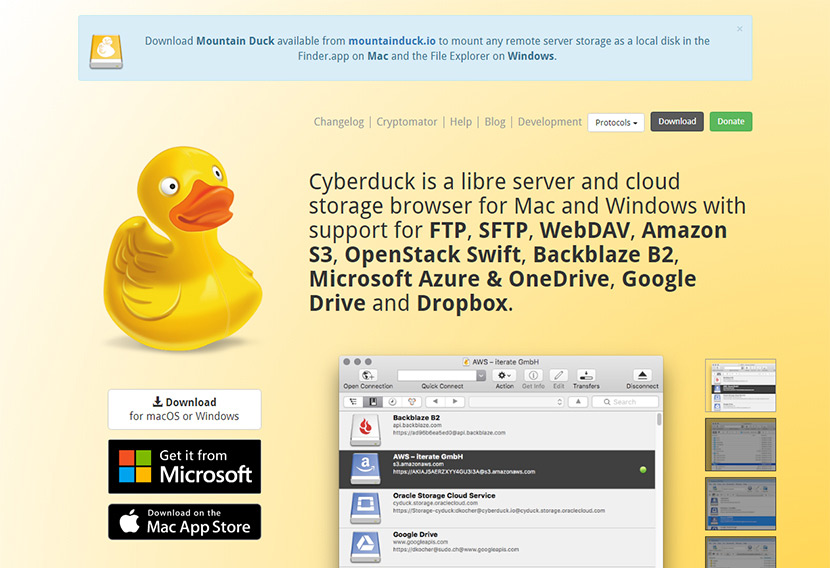
Task: Select the first screenshot thumbnail
Action: point(740,385)
